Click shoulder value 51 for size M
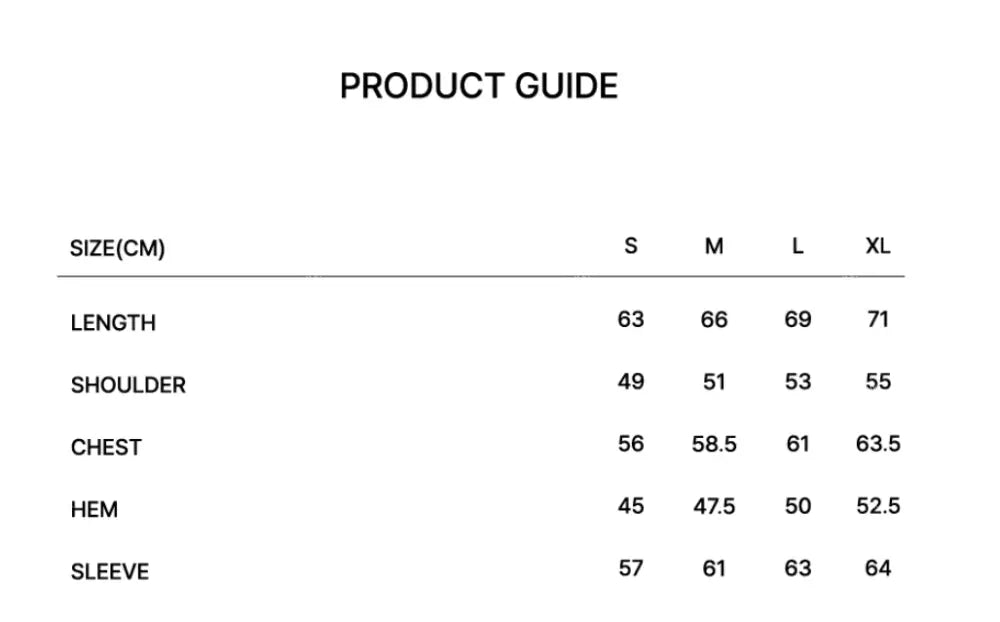Image resolution: width=1000 pixels, height=622 pixels. click(x=714, y=382)
